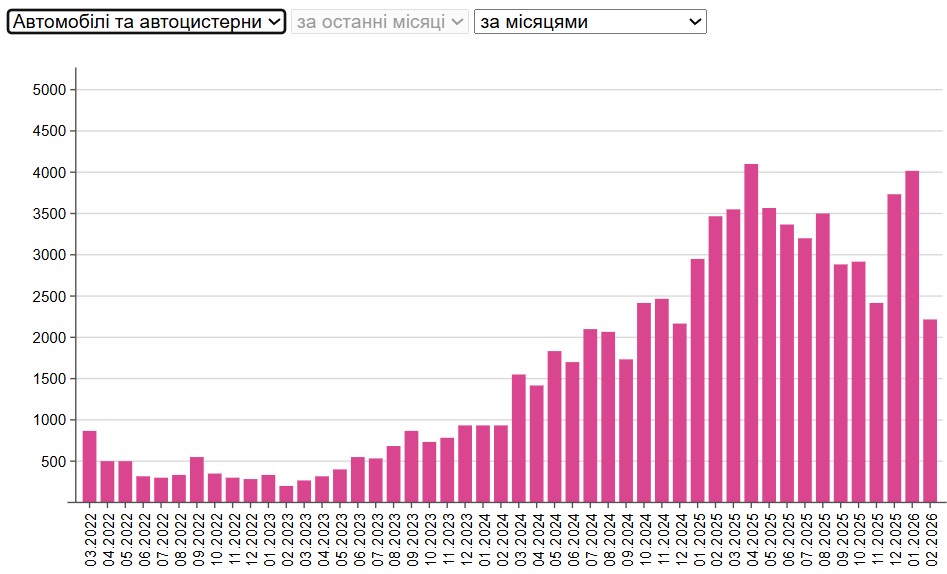Click the bar for 02.2026
947x574 pixels.
[930, 411]
